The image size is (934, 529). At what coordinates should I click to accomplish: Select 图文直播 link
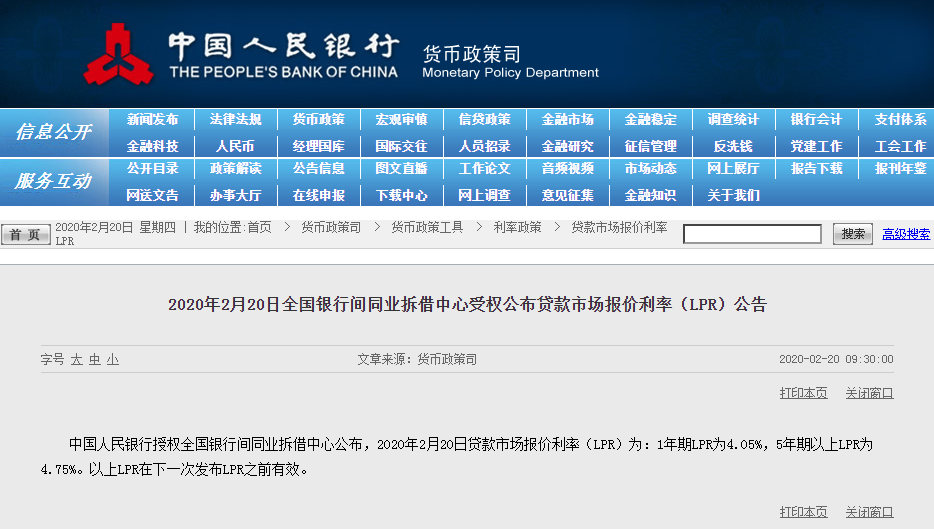click(401, 169)
